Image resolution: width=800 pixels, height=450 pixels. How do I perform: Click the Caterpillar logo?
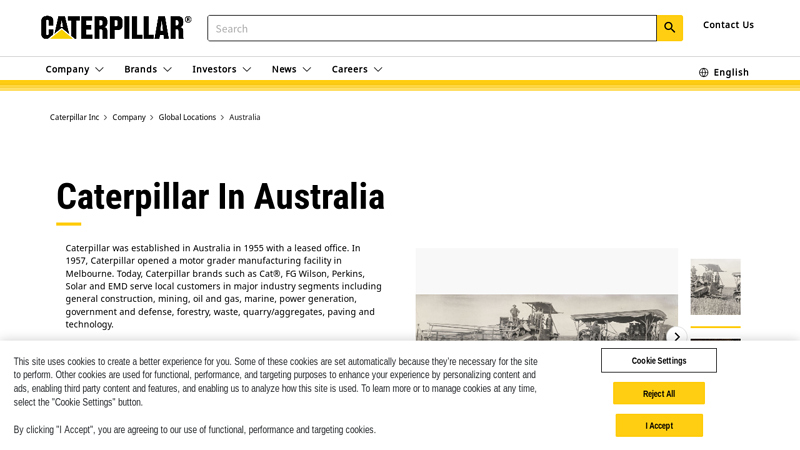point(116,28)
